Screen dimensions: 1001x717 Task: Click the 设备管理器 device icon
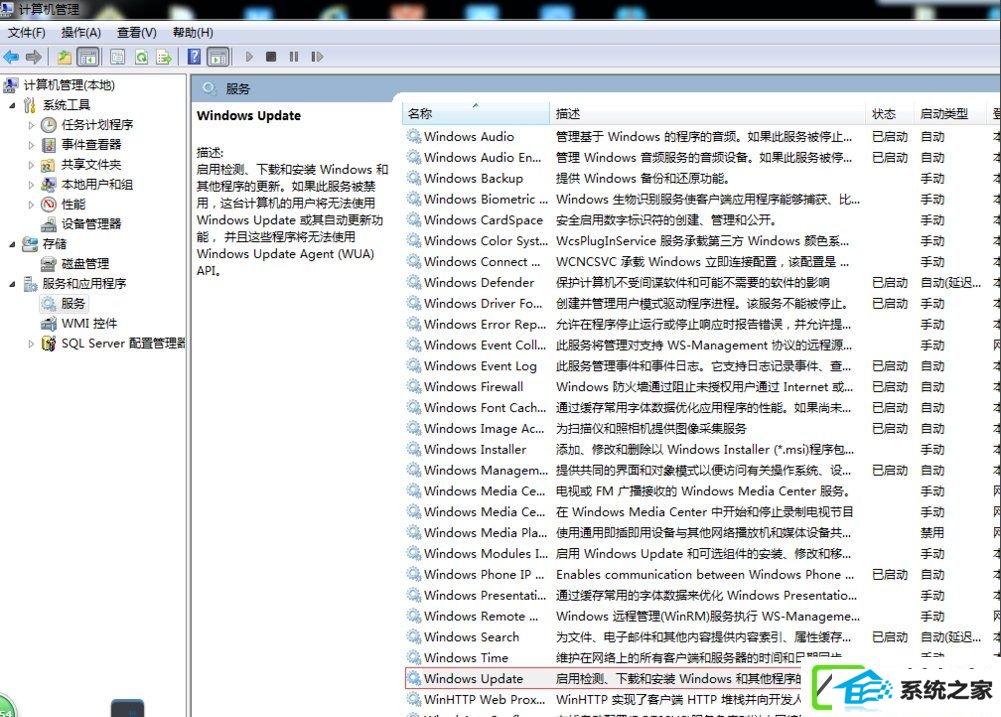[x=49, y=224]
